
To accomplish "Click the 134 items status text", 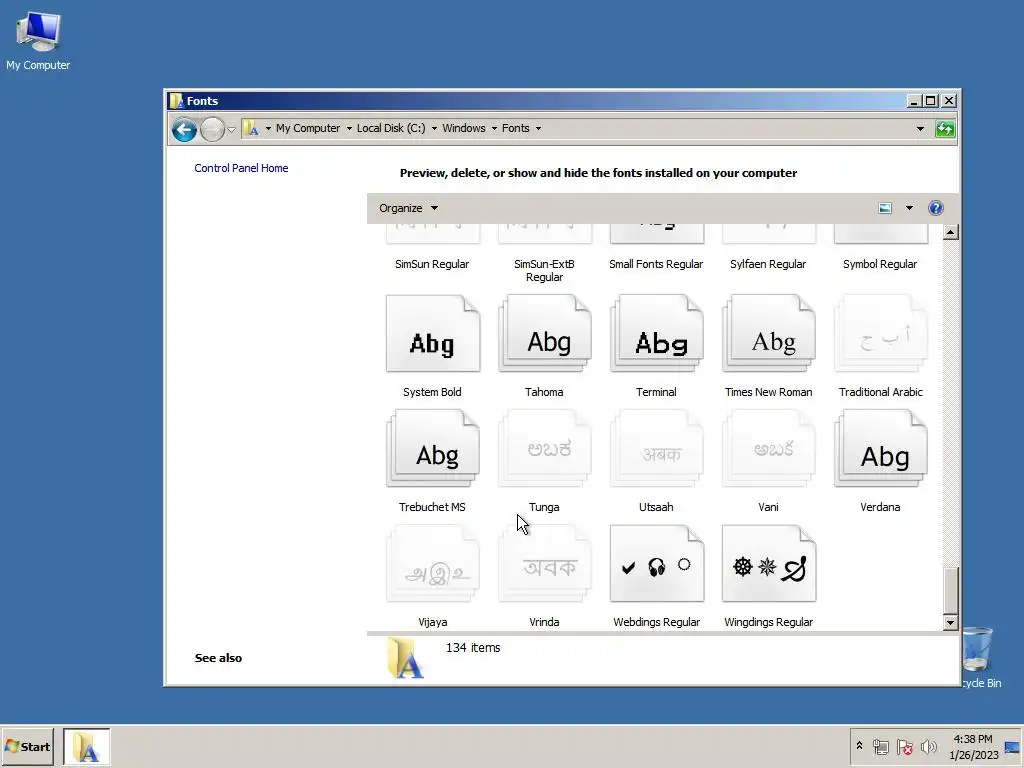I will click(x=473, y=647).
